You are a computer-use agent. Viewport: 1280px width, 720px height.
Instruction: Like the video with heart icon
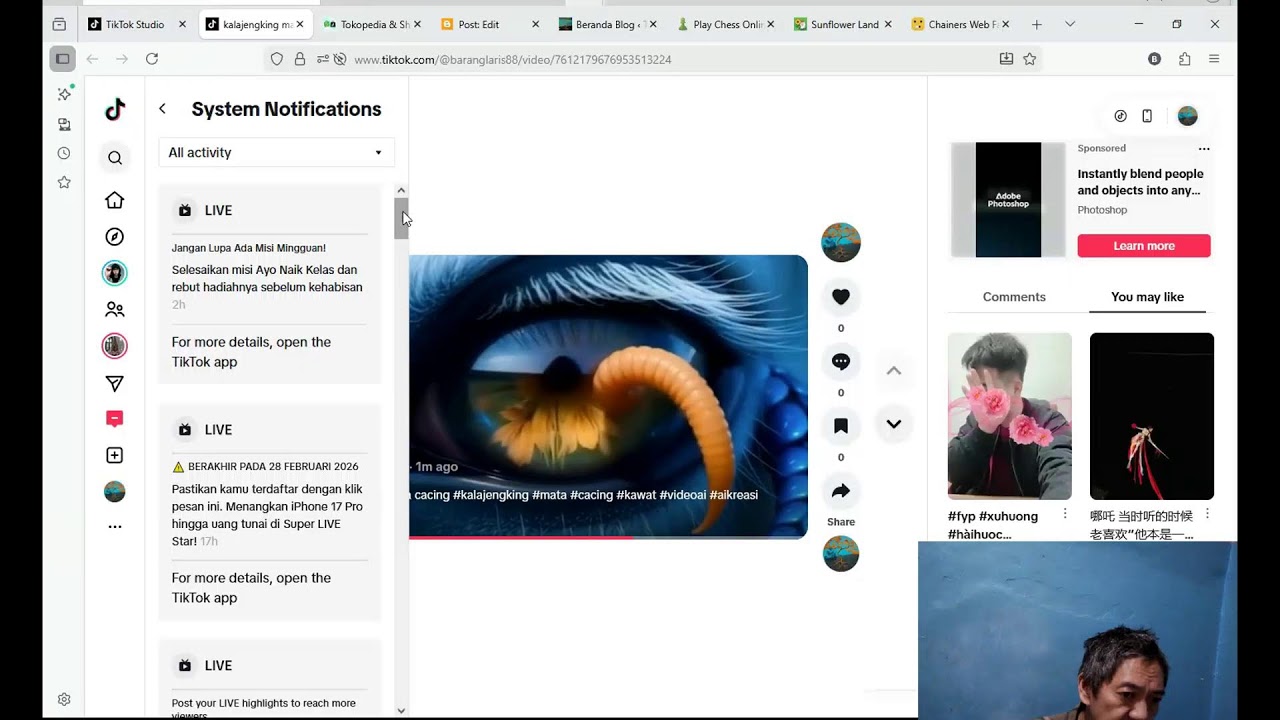click(x=841, y=297)
